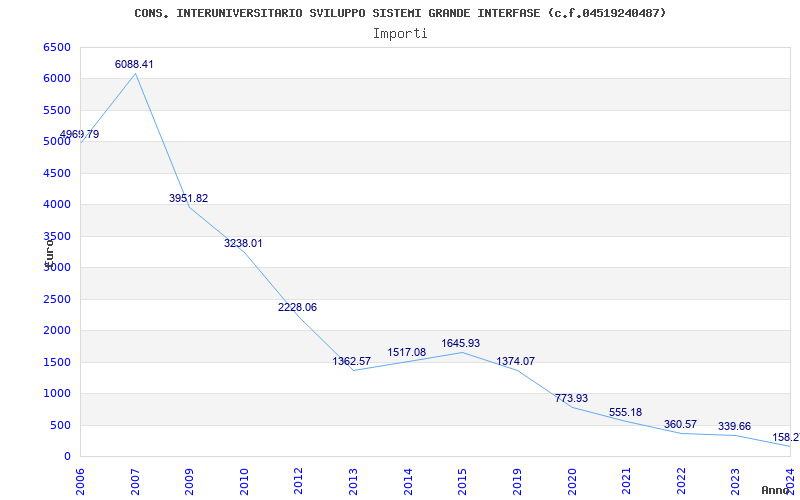Image resolution: width=800 pixels, height=500 pixels.
Task: Select the 2020 x-axis year label
Action: (x=572, y=482)
